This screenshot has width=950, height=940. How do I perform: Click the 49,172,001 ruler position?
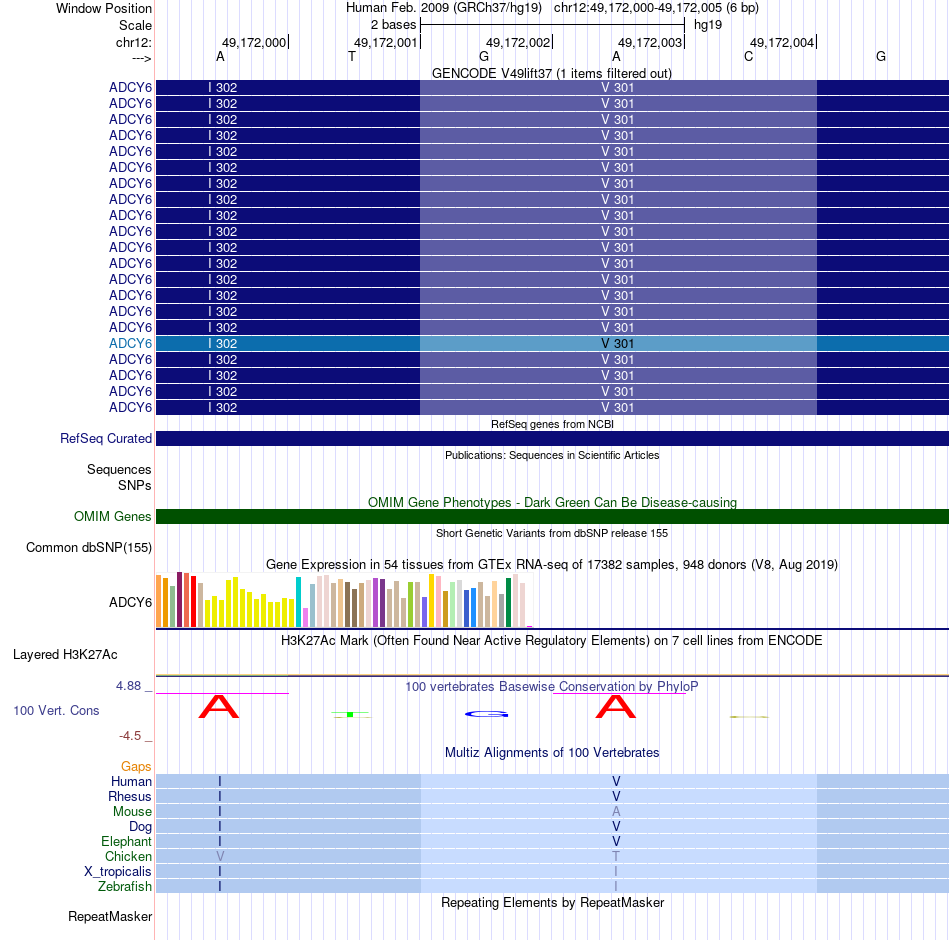point(386,42)
